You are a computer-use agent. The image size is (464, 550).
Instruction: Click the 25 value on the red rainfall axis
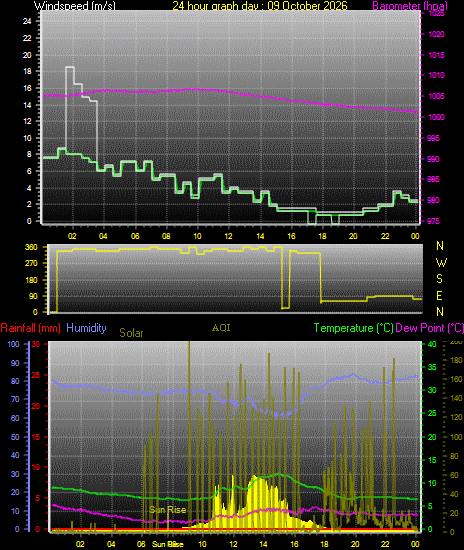coord(36,375)
